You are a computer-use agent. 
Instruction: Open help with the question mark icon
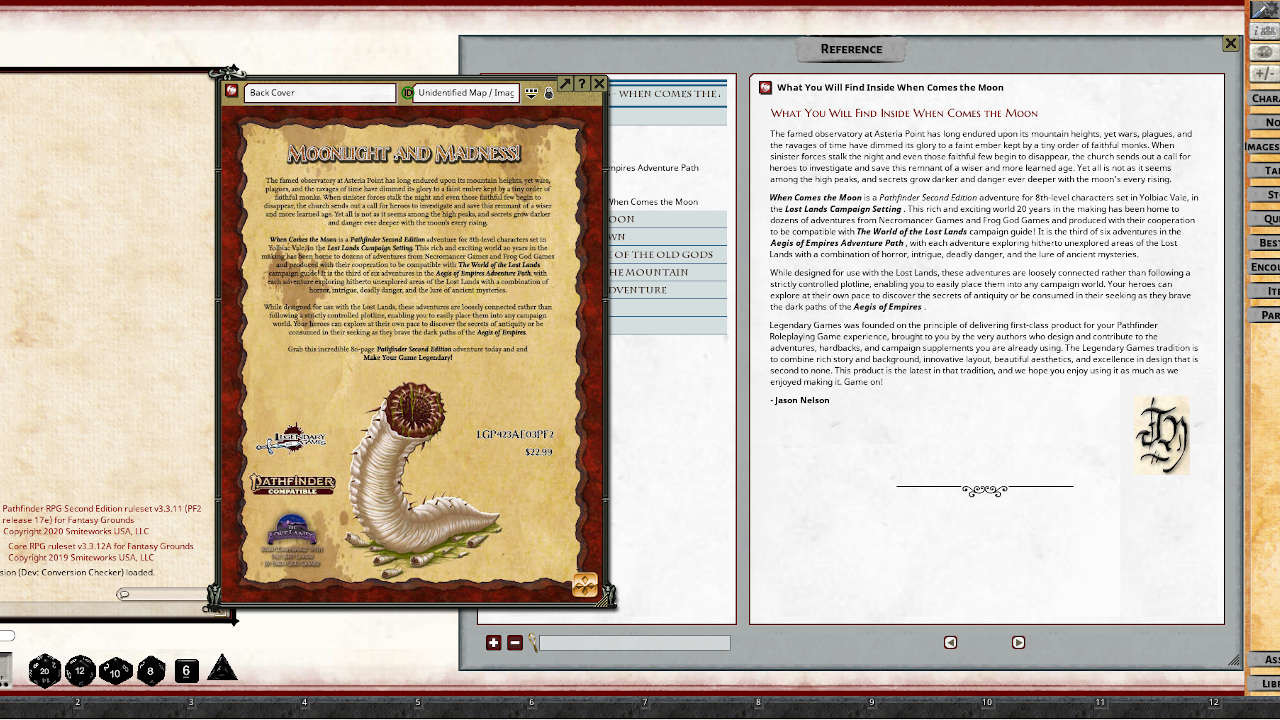click(x=583, y=84)
